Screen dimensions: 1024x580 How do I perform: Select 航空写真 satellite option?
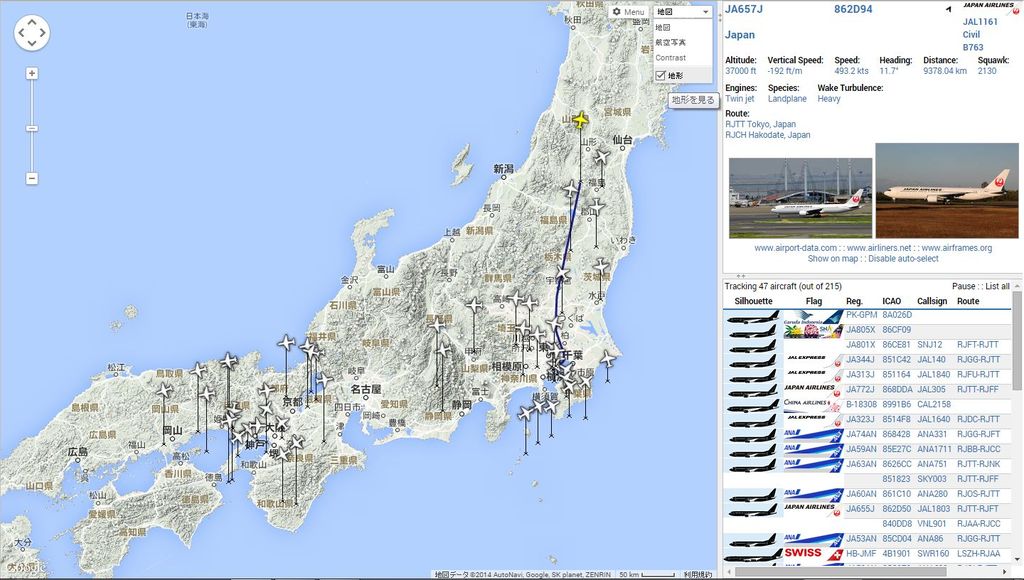coord(671,42)
